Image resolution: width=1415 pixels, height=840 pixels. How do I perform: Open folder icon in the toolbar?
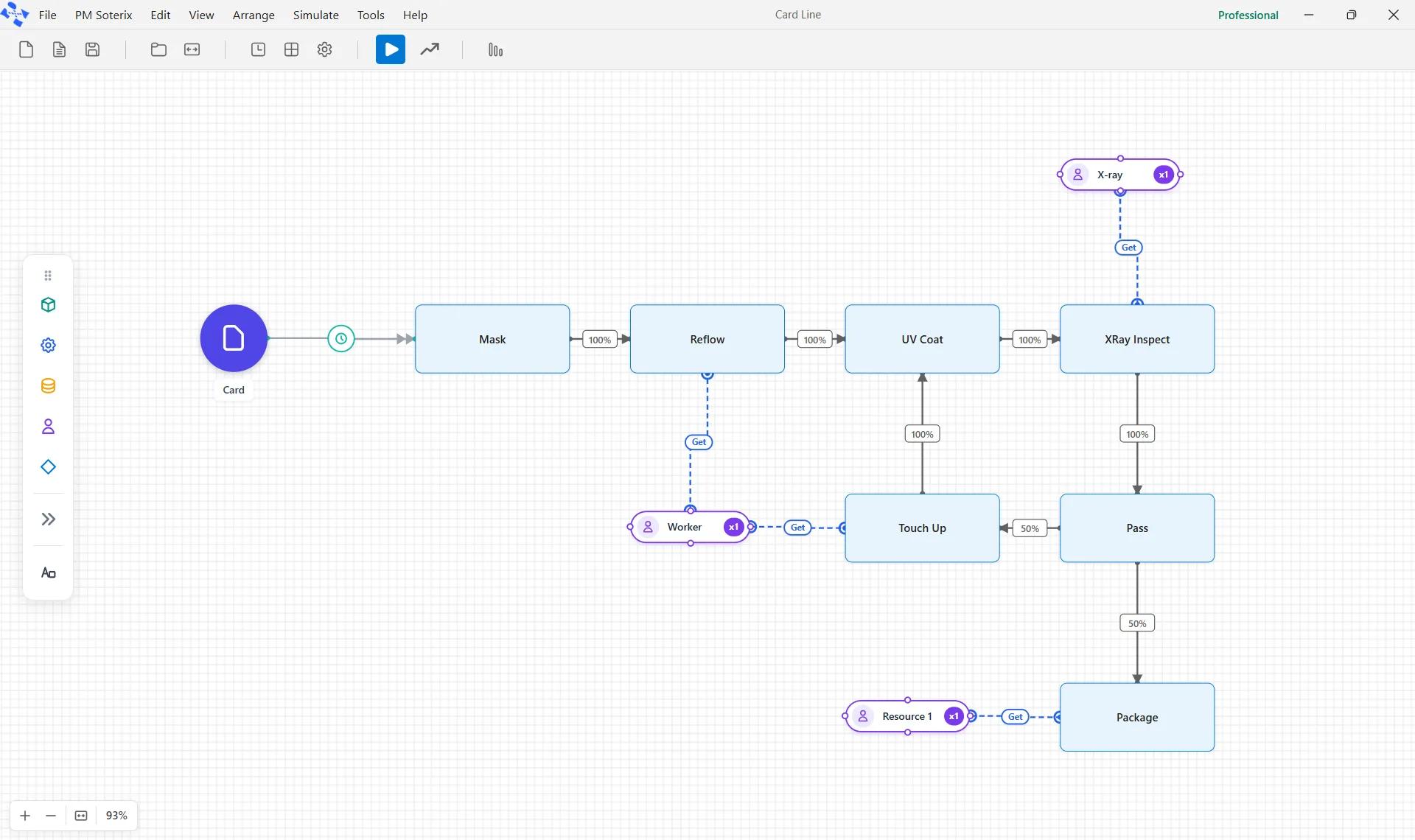click(x=158, y=49)
